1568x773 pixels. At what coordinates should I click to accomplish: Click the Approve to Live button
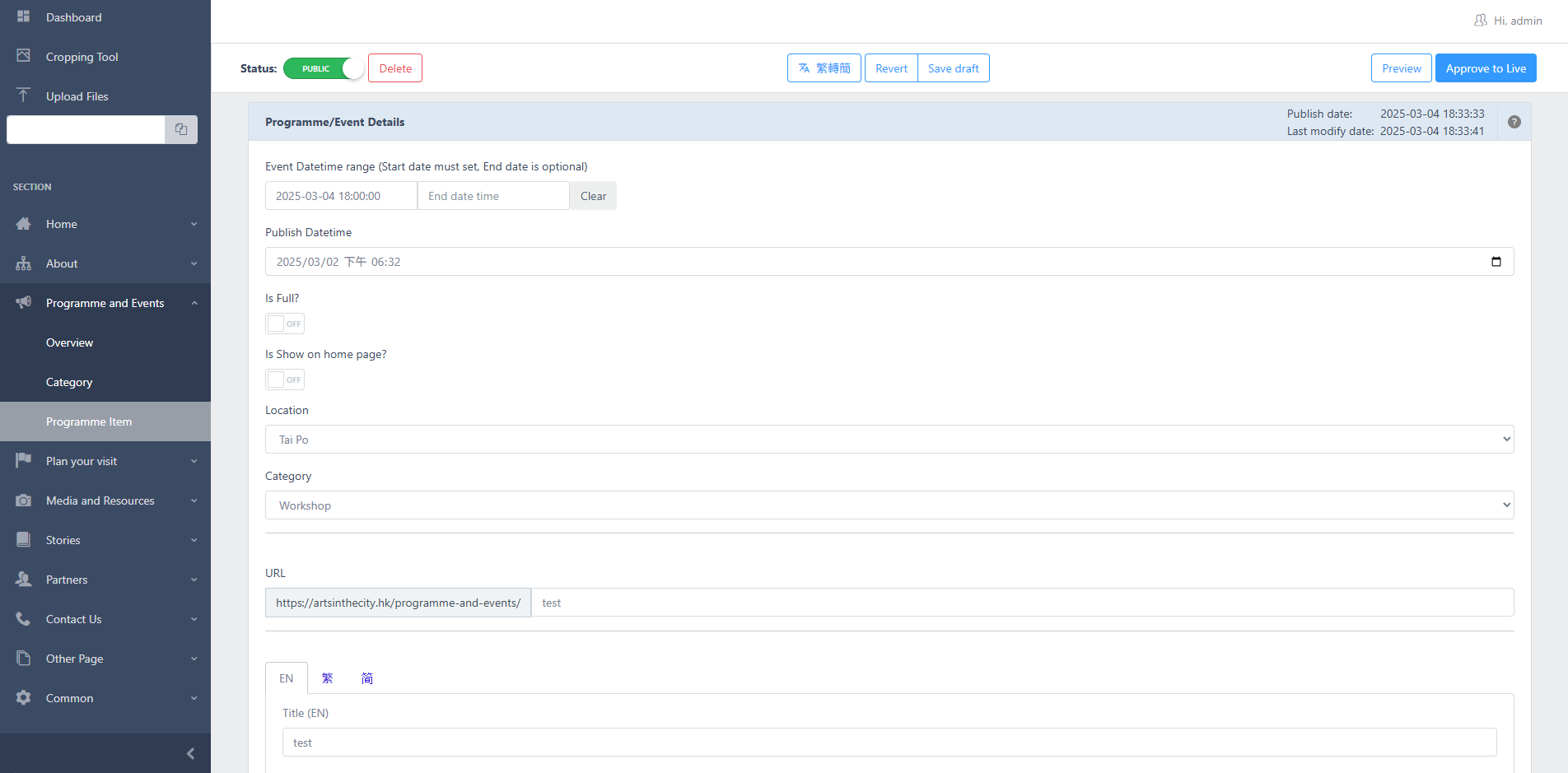(x=1486, y=68)
